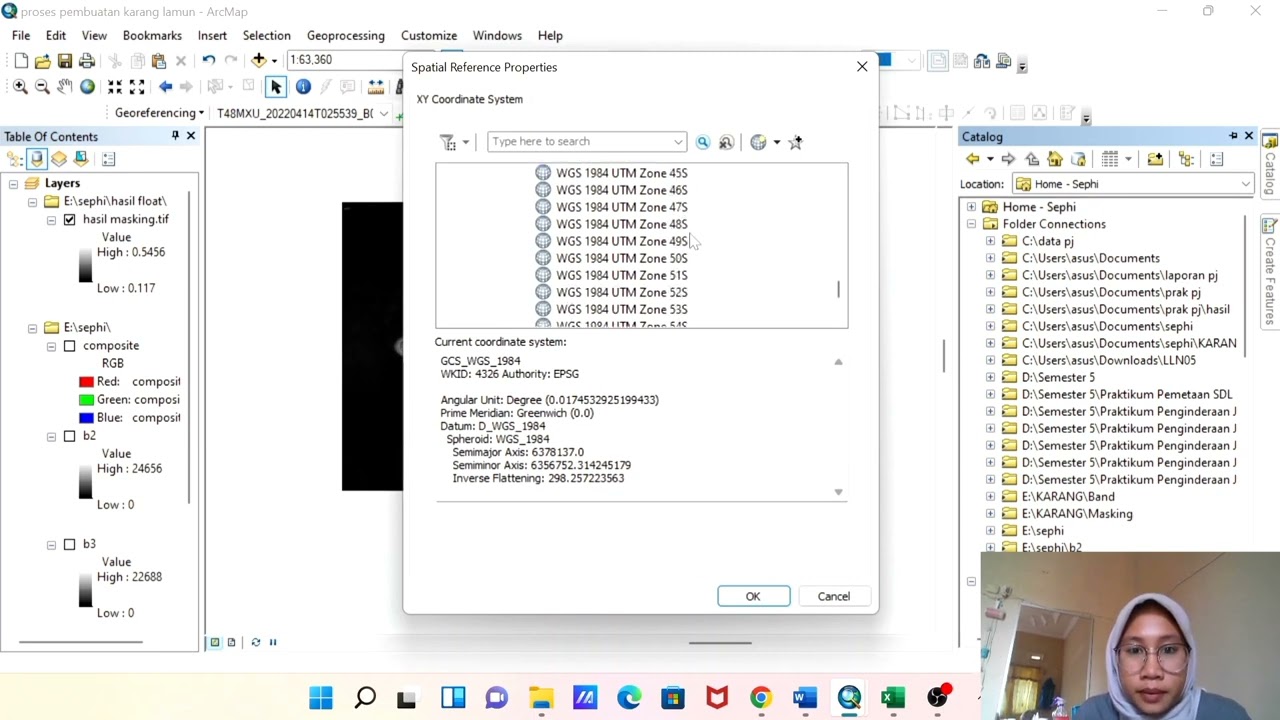Expand the Home - Sephi catalog node
The height and width of the screenshot is (720, 1280).
pyautogui.click(x=971, y=207)
